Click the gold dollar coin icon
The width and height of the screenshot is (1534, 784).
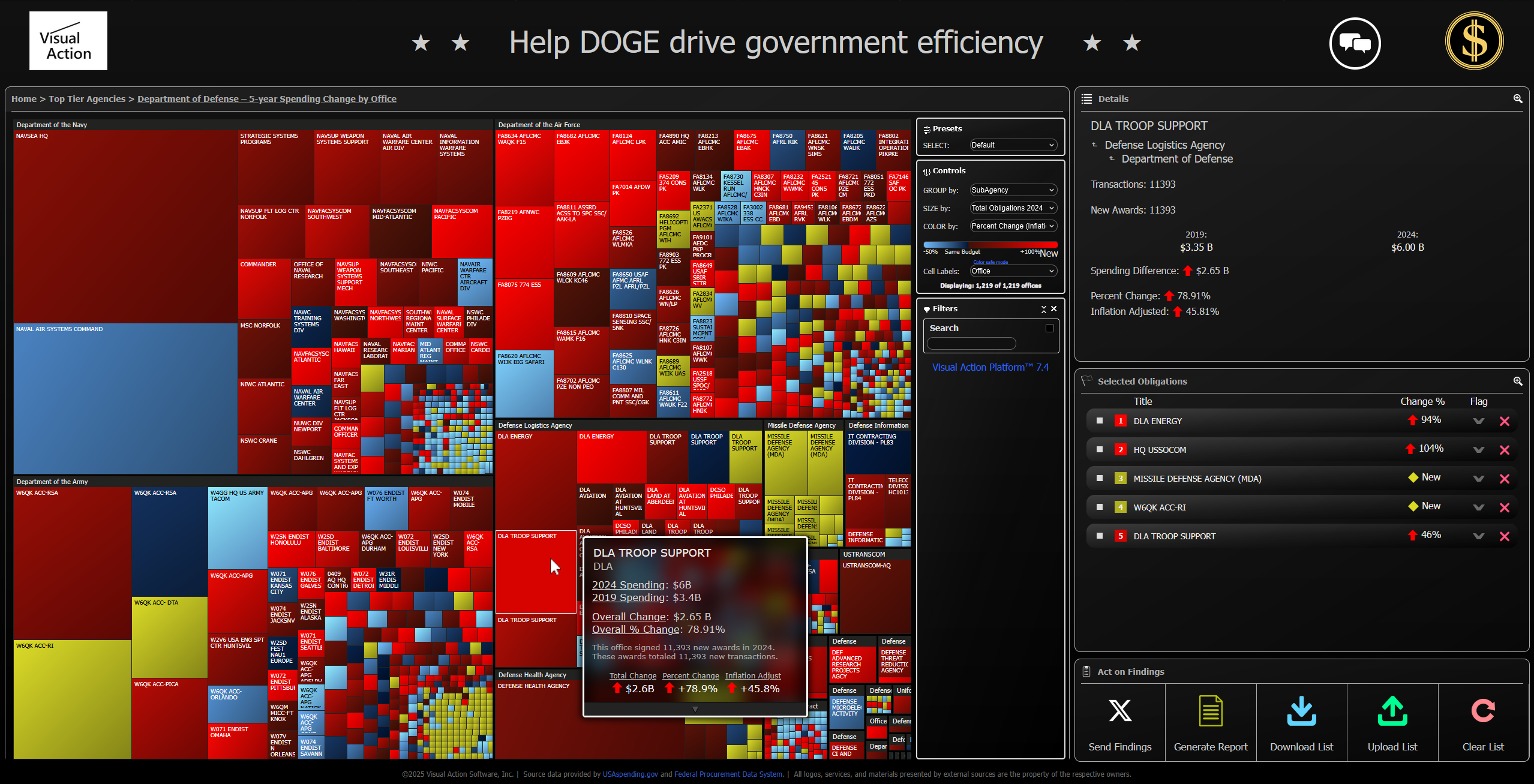pos(1474,42)
